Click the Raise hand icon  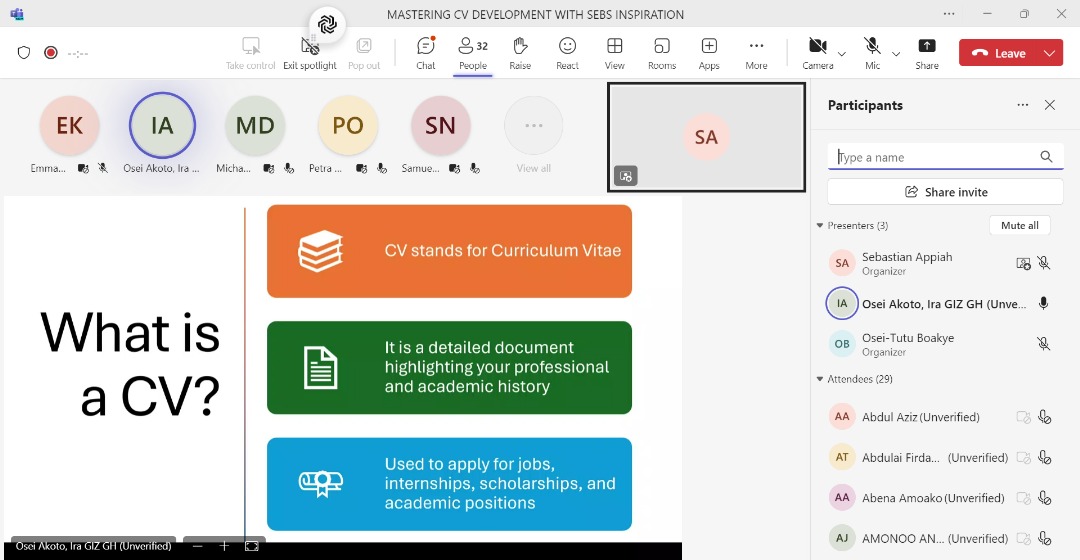pos(520,52)
